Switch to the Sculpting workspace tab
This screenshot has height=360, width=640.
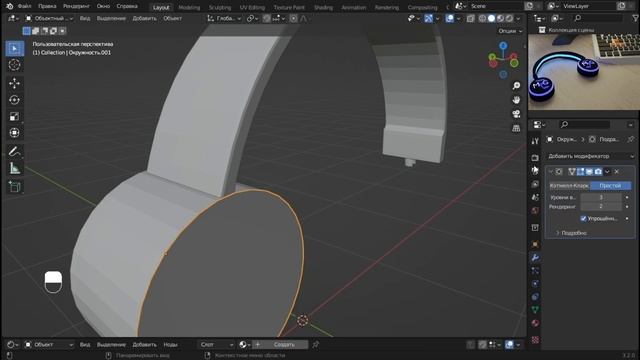(220, 7)
